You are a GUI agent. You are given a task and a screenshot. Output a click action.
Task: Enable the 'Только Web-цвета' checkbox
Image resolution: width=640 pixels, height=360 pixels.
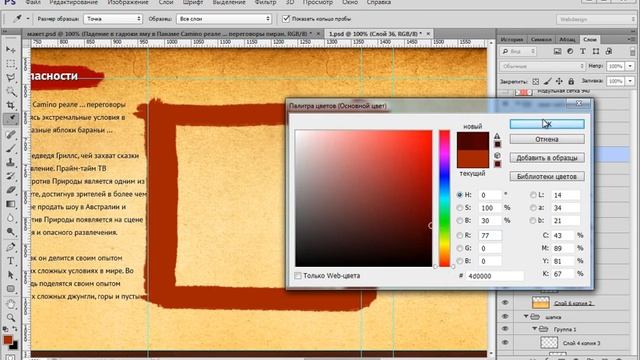298,276
